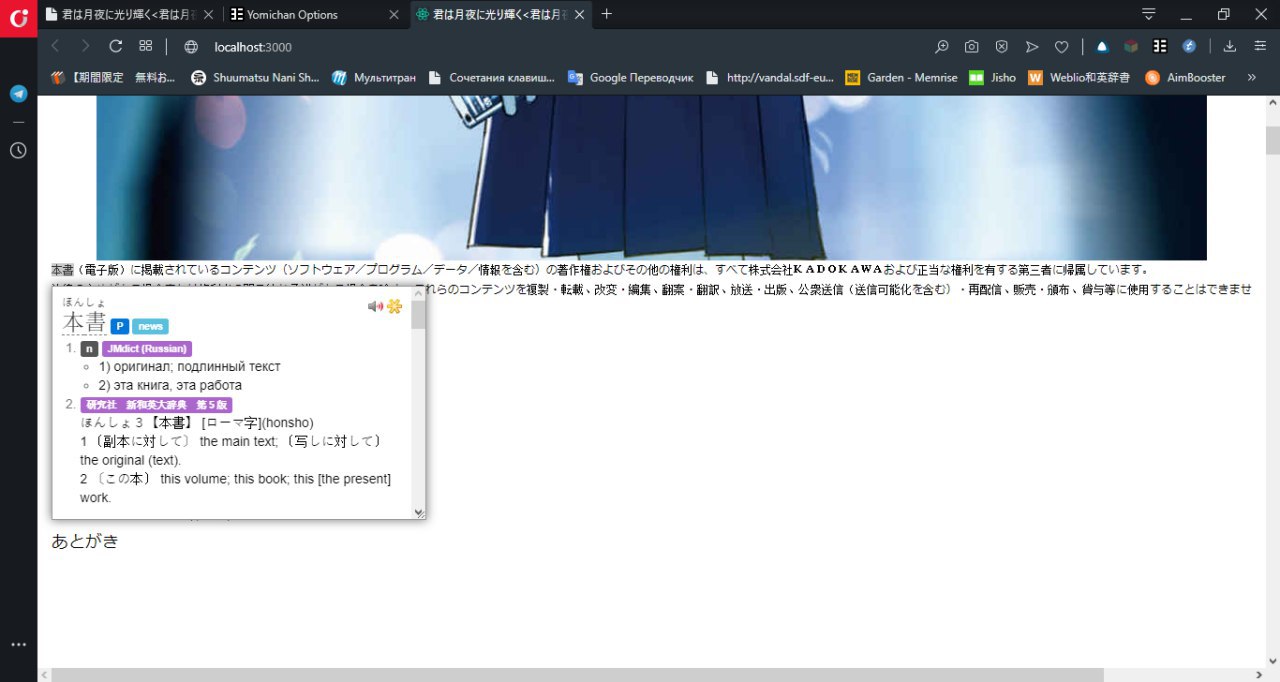This screenshot has height=682, width=1280.
Task: Take a snapshot with camera icon
Action: pos(971,46)
